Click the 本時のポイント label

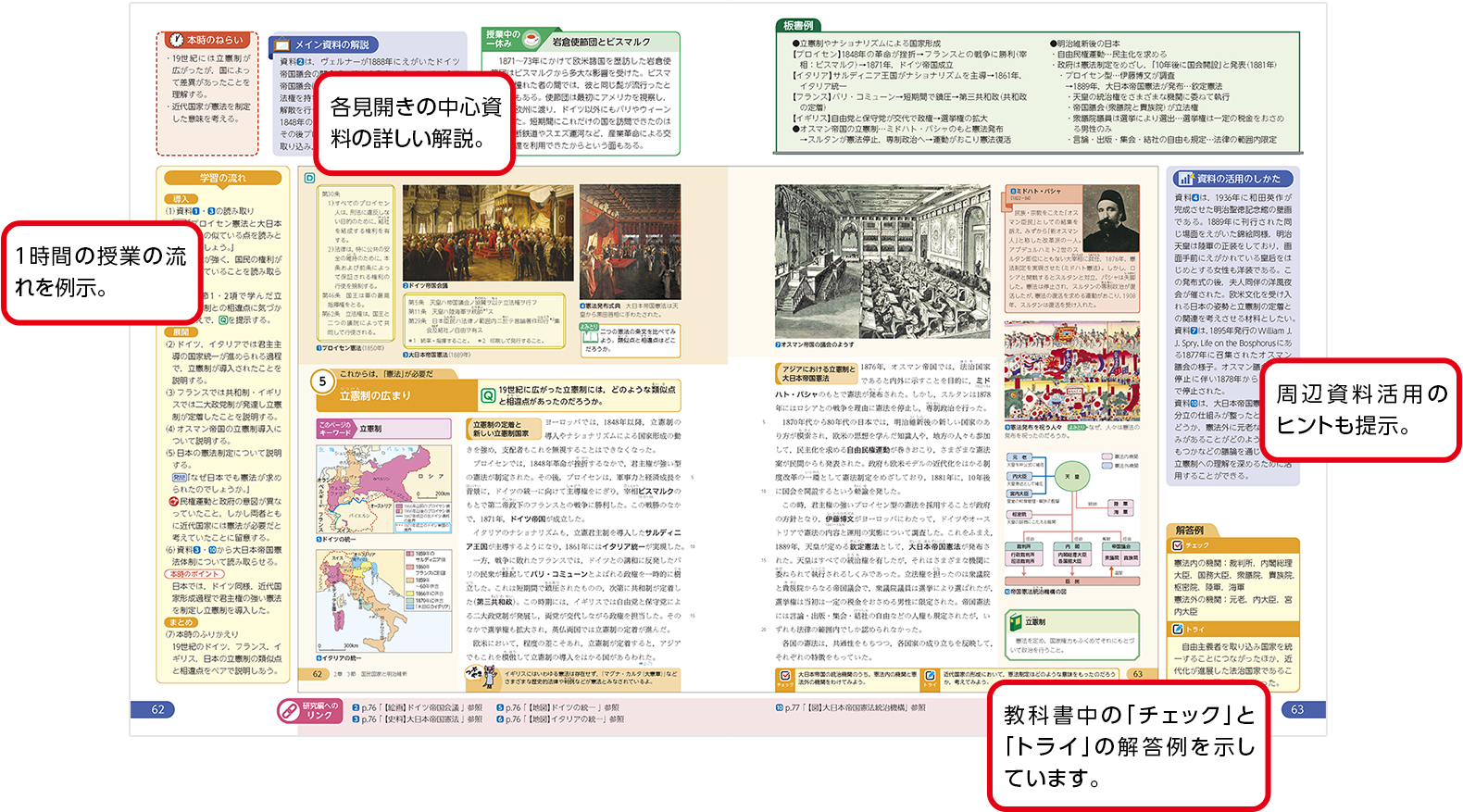[x=194, y=574]
